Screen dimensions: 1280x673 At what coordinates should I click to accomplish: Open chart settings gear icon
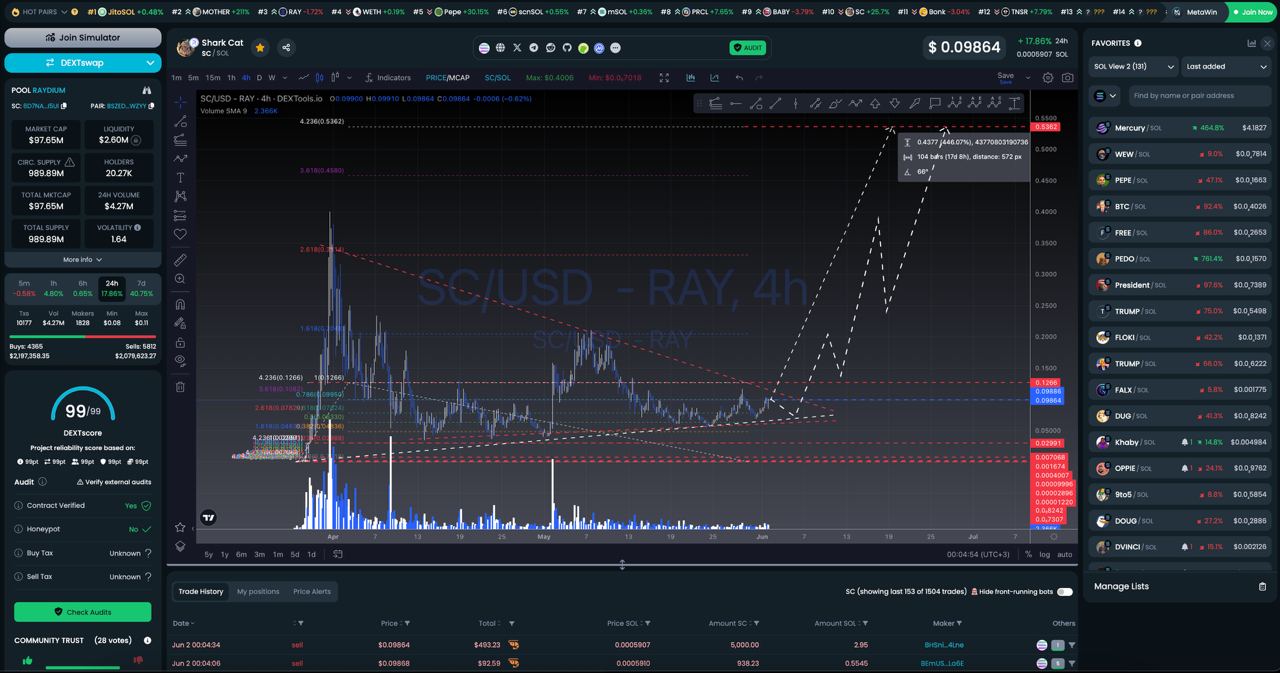coord(1048,77)
